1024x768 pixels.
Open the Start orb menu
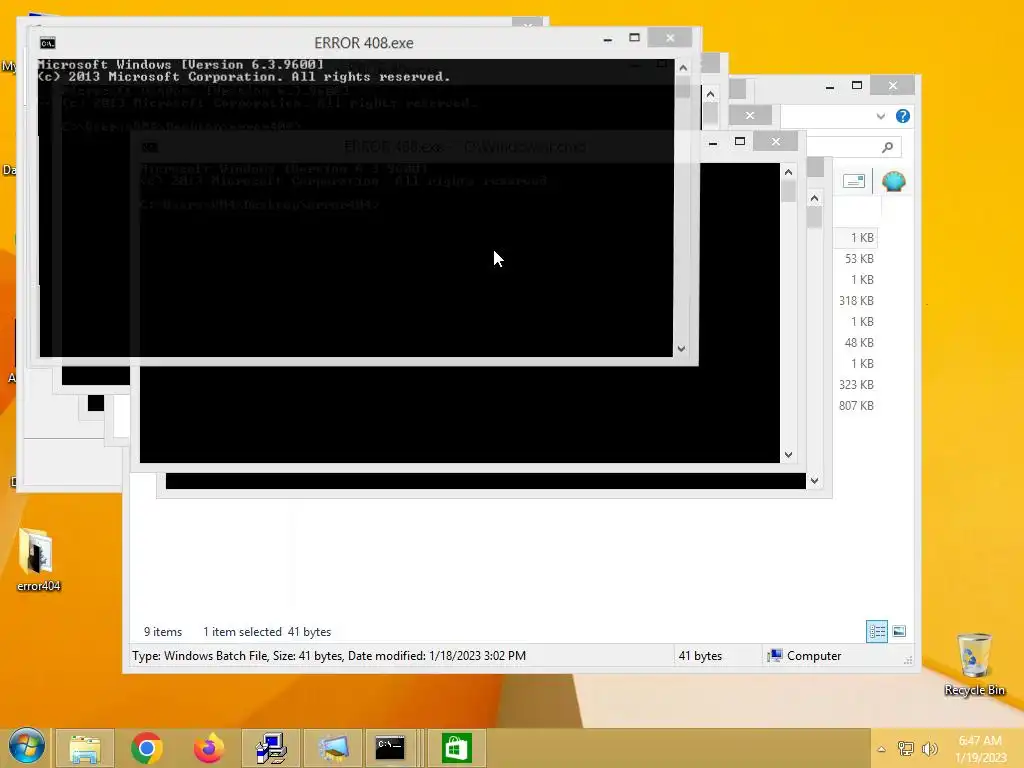point(26,746)
